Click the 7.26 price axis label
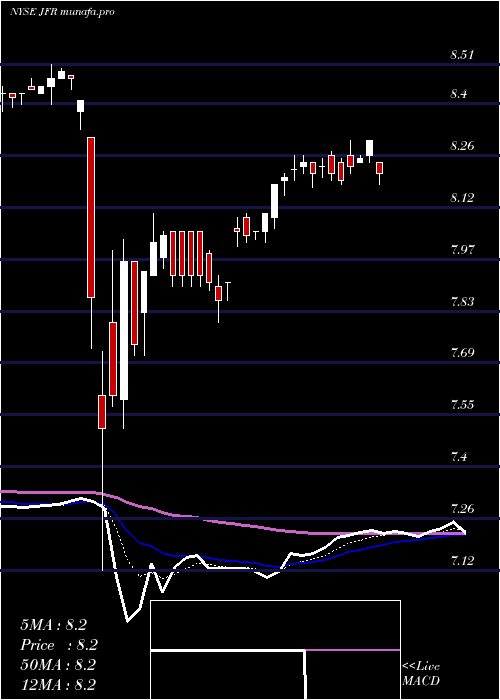 462,508
